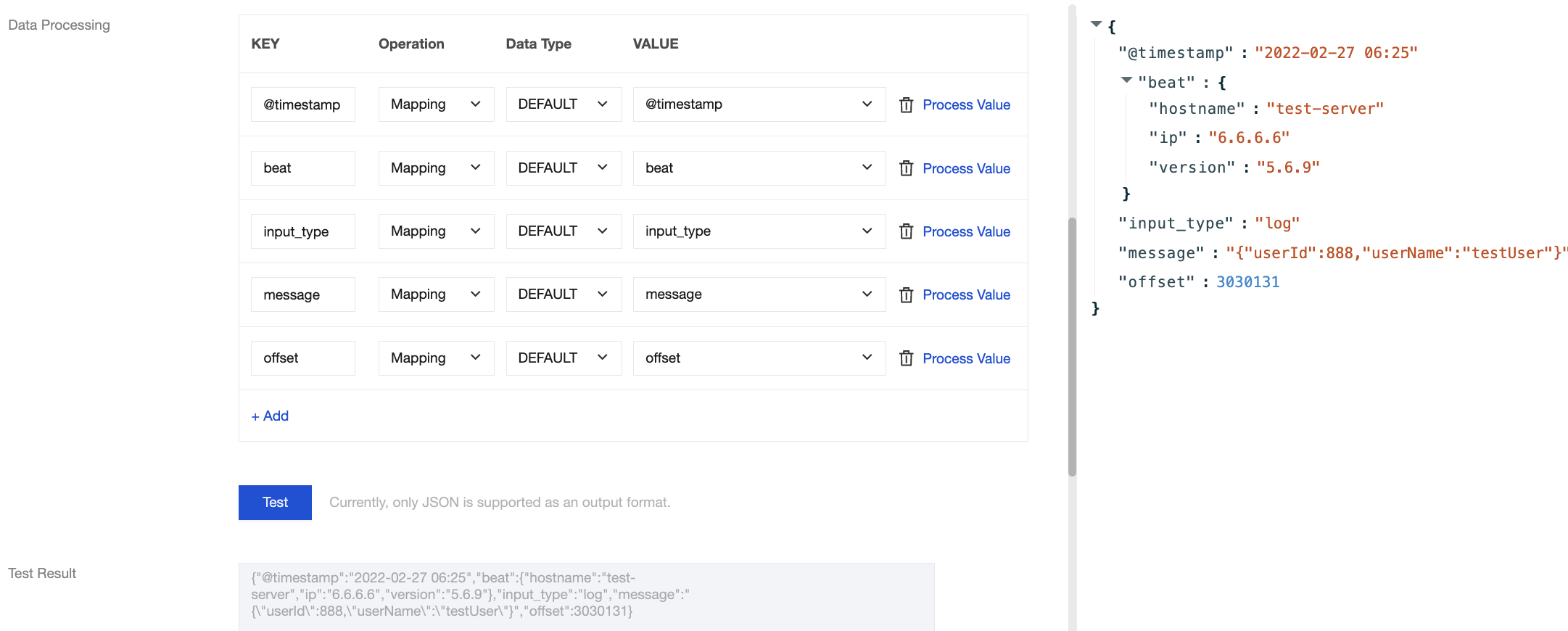Click inside the Test Result text area
1568x631 pixels.
pyautogui.click(x=586, y=595)
